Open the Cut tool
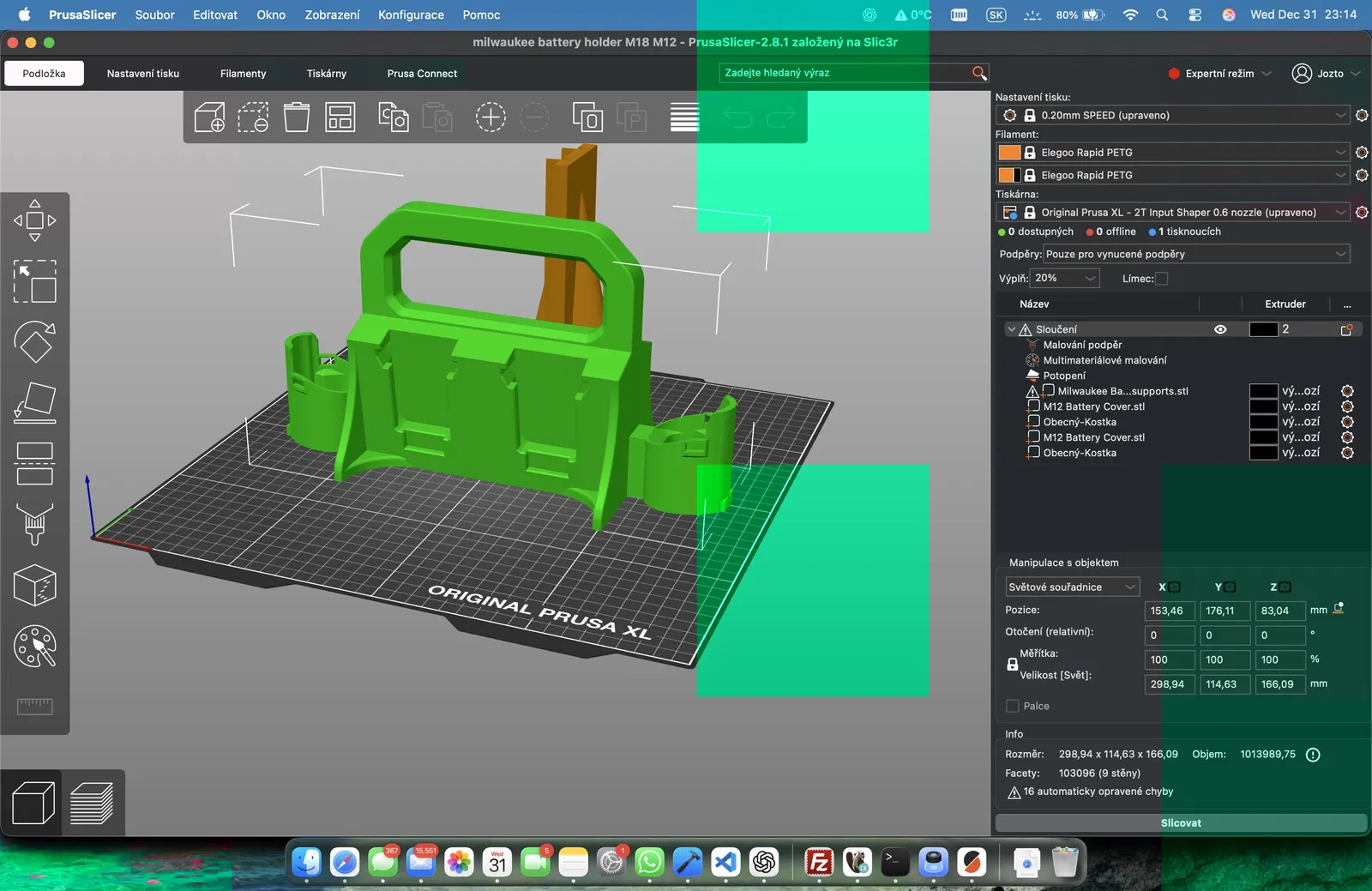The image size is (1372, 891). point(34,463)
